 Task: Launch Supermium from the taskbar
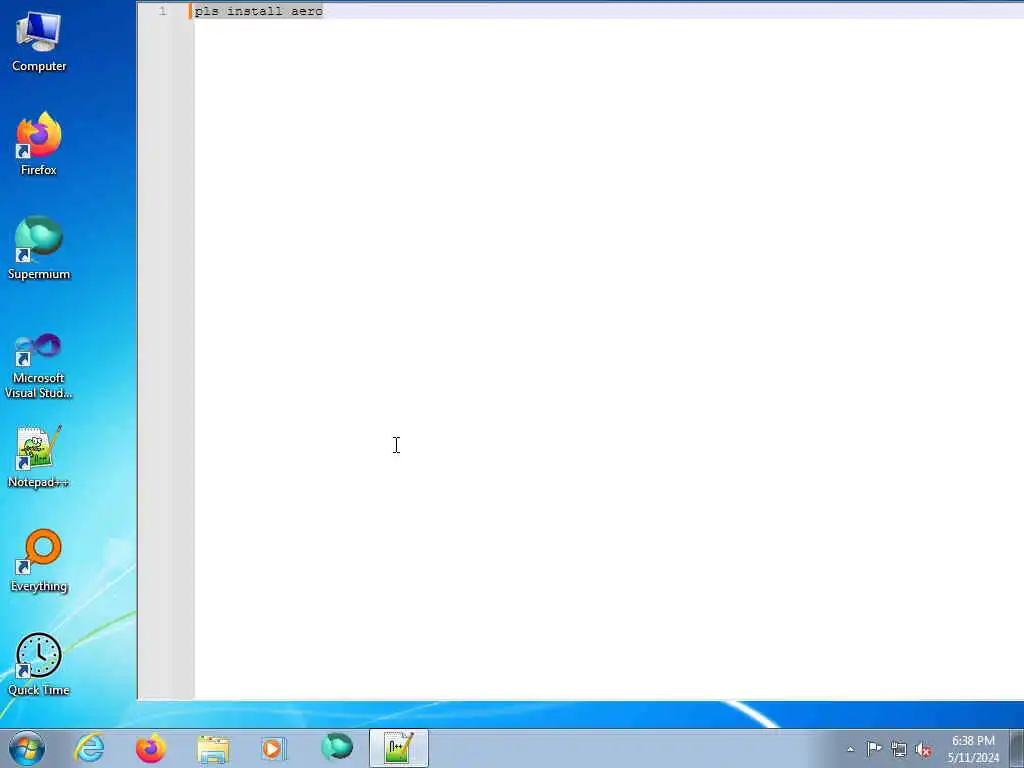point(336,748)
